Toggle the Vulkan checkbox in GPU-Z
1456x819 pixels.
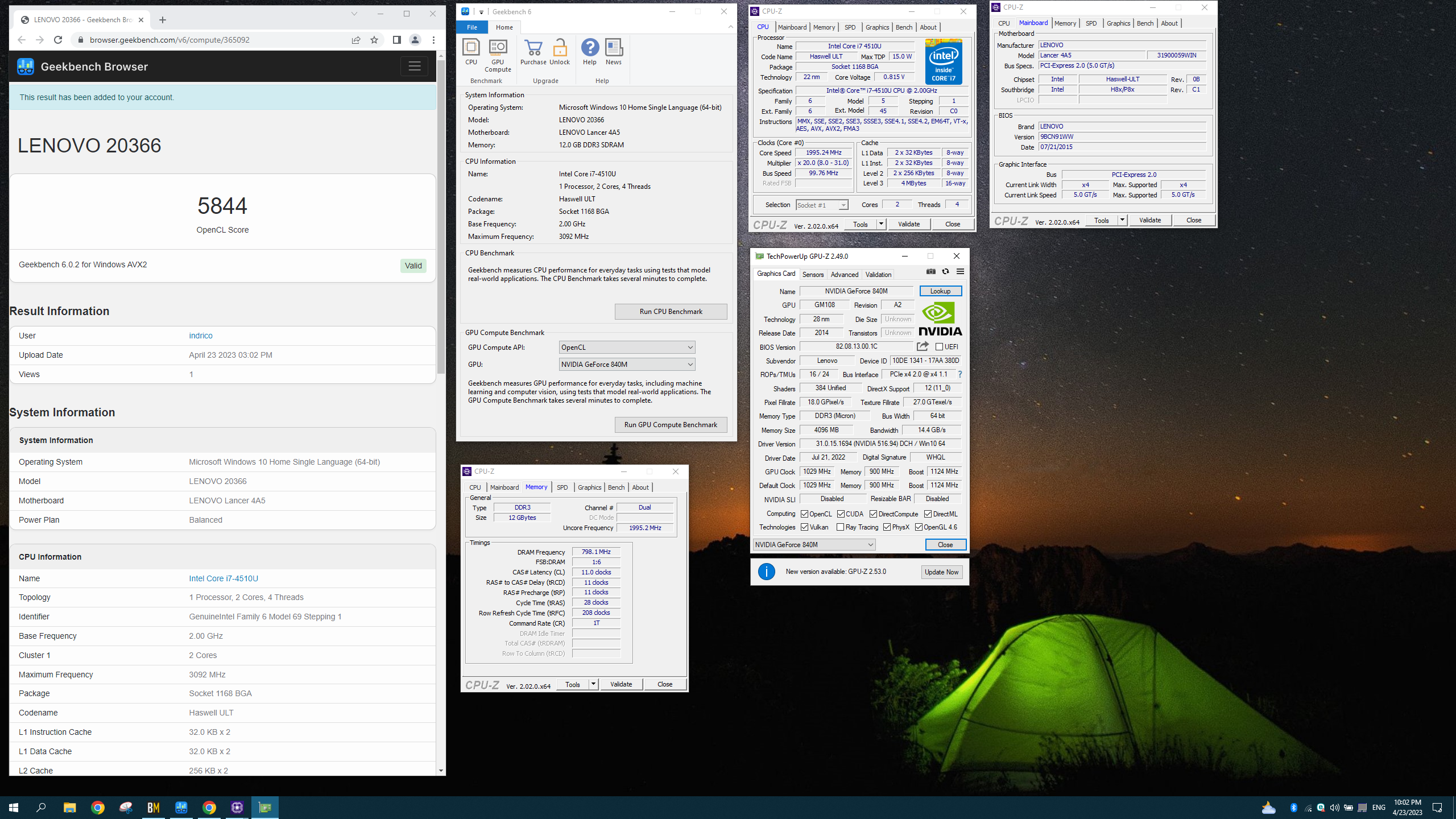click(x=804, y=527)
